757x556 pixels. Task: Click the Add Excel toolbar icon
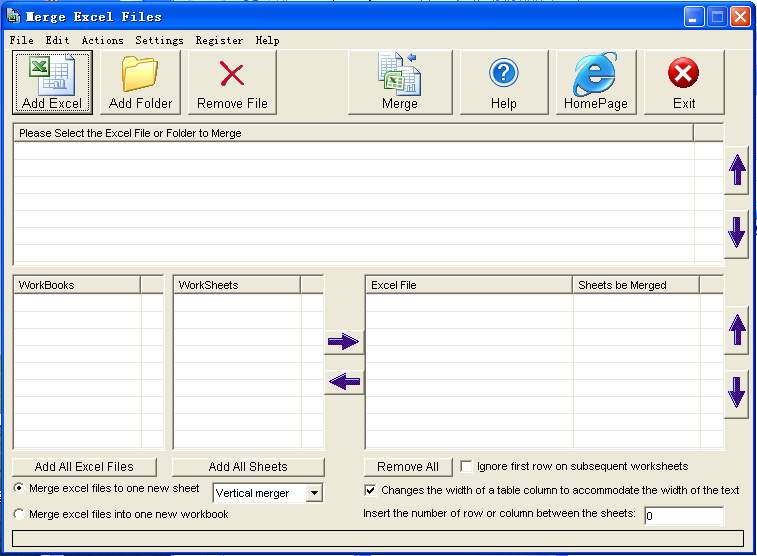pos(52,75)
